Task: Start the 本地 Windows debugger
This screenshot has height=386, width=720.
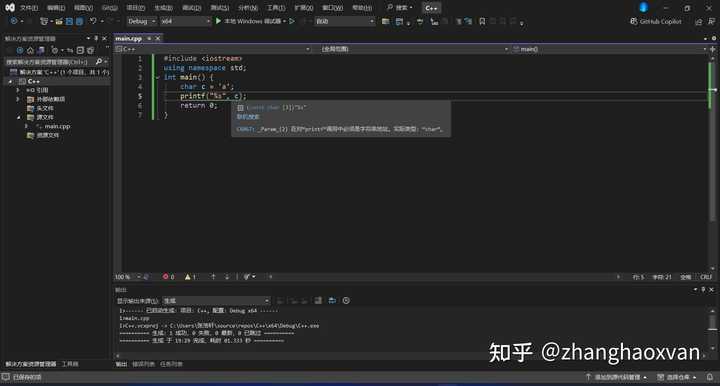Action: coord(250,21)
